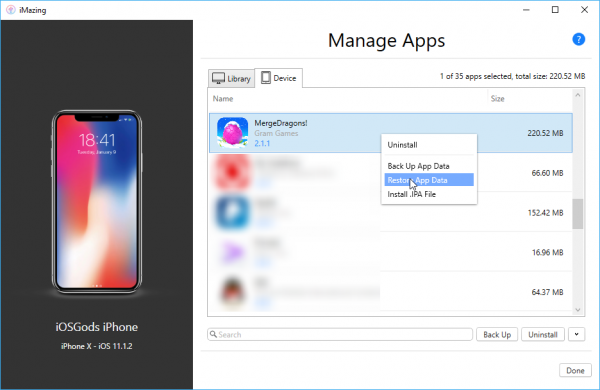Choose Back Up App Data menu entry
Image resolution: width=600 pixels, height=390 pixels.
coord(429,166)
